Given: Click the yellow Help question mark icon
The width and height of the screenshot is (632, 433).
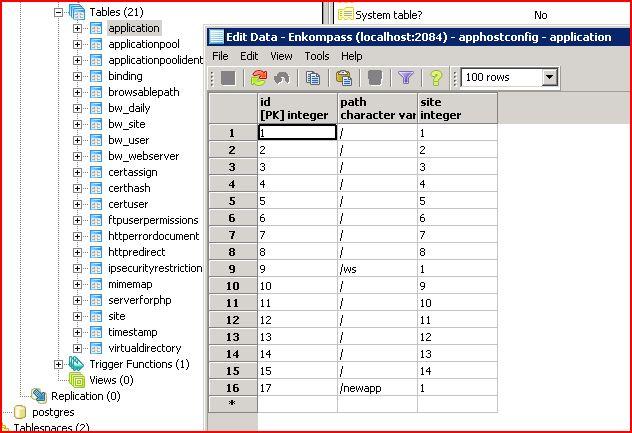Looking at the screenshot, I should point(436,78).
